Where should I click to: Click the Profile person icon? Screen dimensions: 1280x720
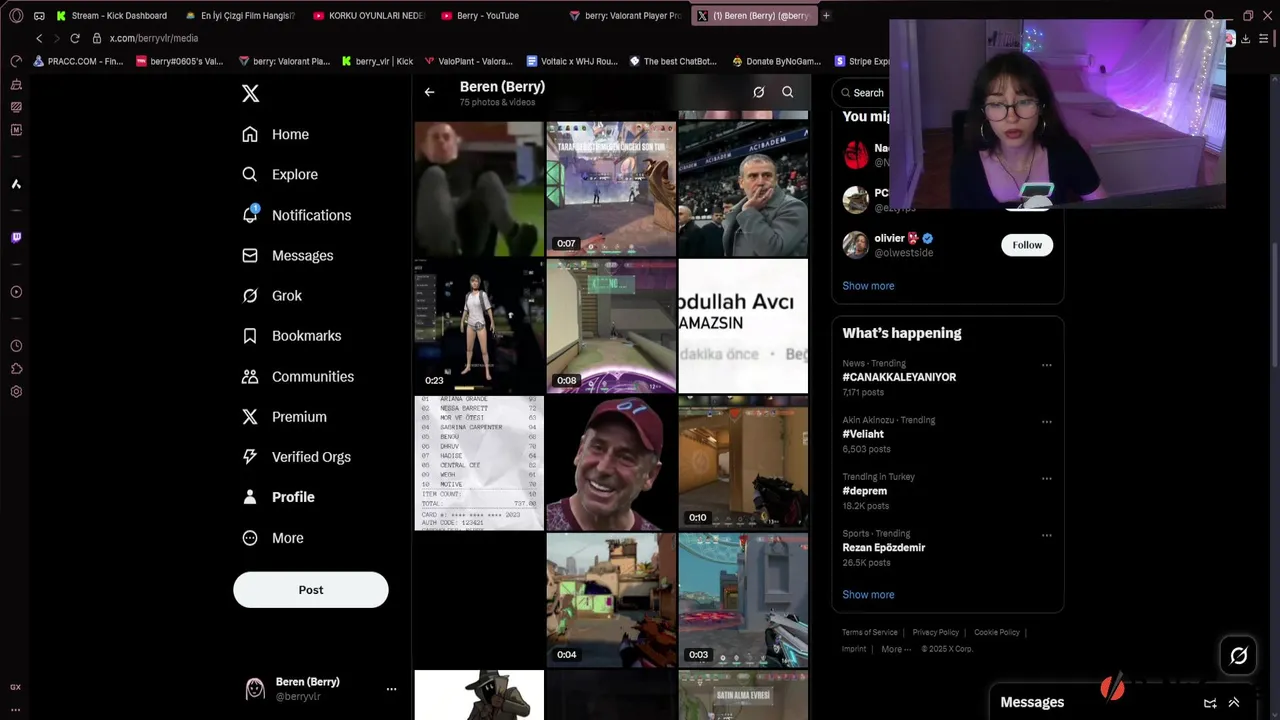point(250,497)
